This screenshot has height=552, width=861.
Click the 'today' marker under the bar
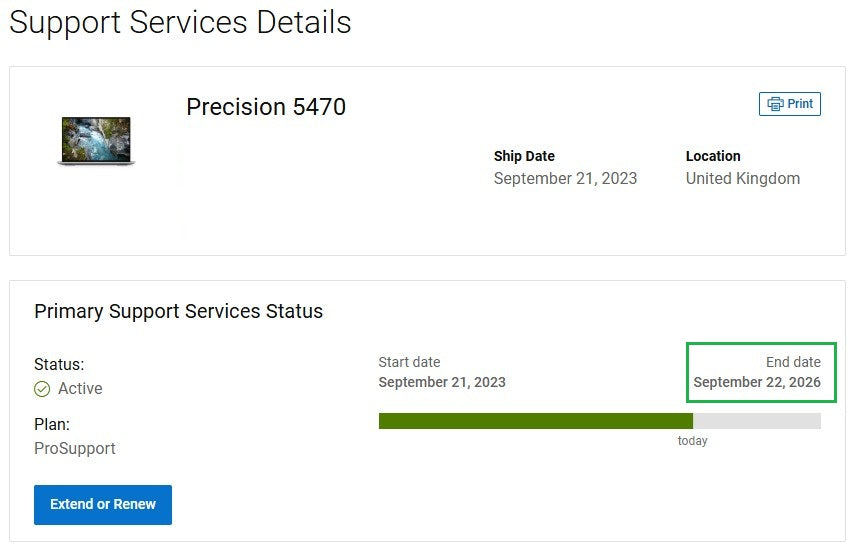point(692,441)
